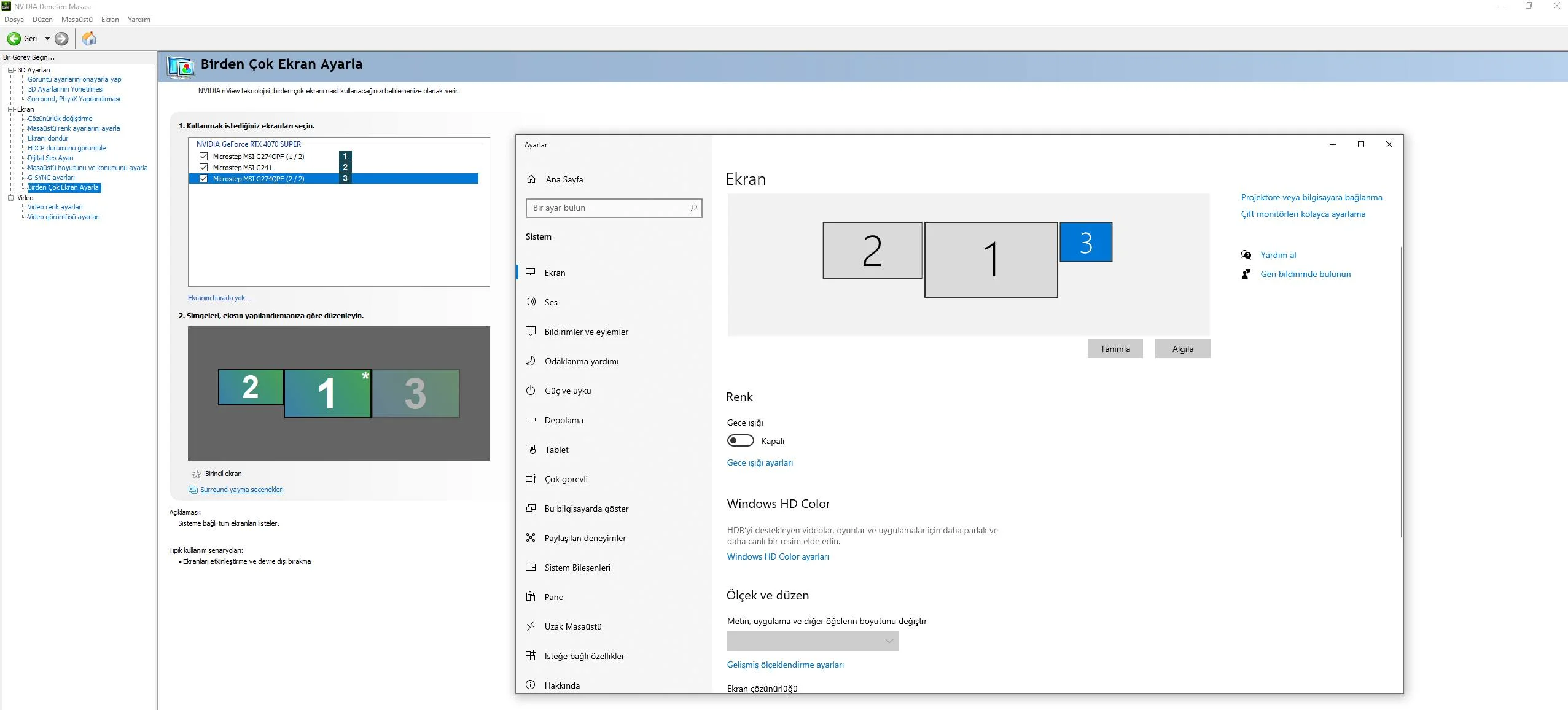Click the green Geri back arrow icon
This screenshot has width=1568, height=710.
tap(14, 39)
